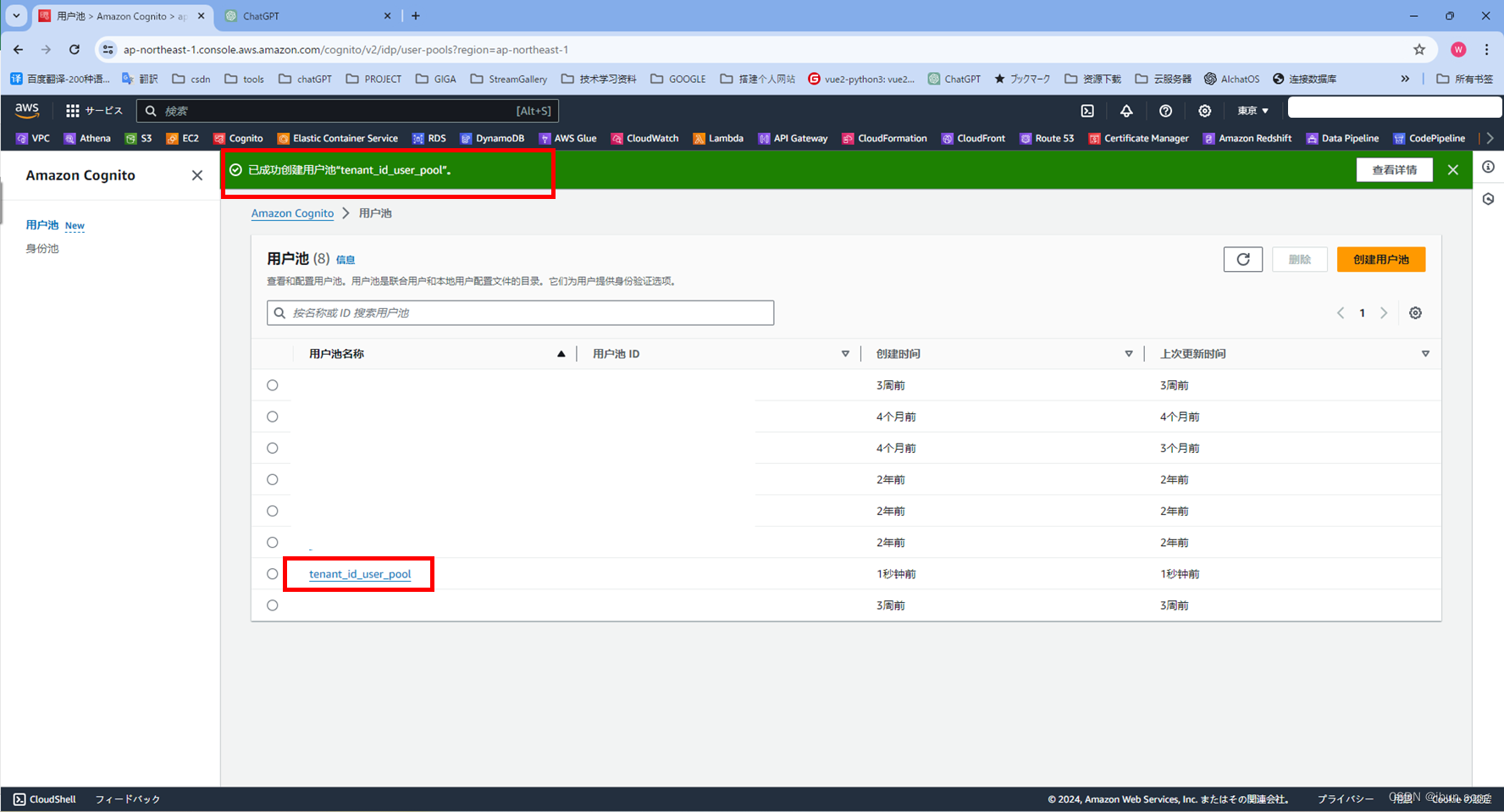The height and width of the screenshot is (812, 1504).
Task: Go back in browser history
Action: (19, 50)
